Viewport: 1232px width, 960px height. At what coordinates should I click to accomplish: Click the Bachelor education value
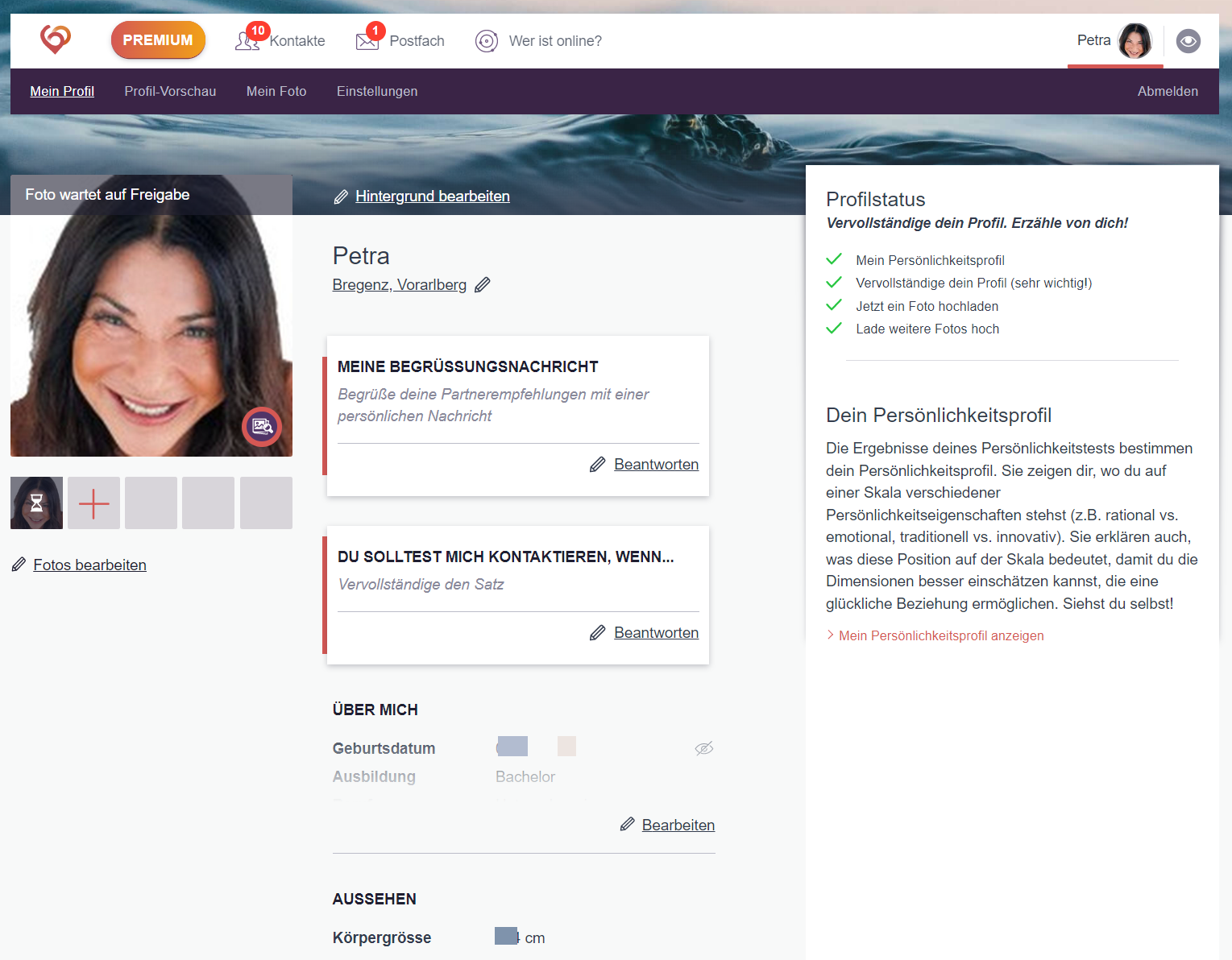(x=525, y=776)
